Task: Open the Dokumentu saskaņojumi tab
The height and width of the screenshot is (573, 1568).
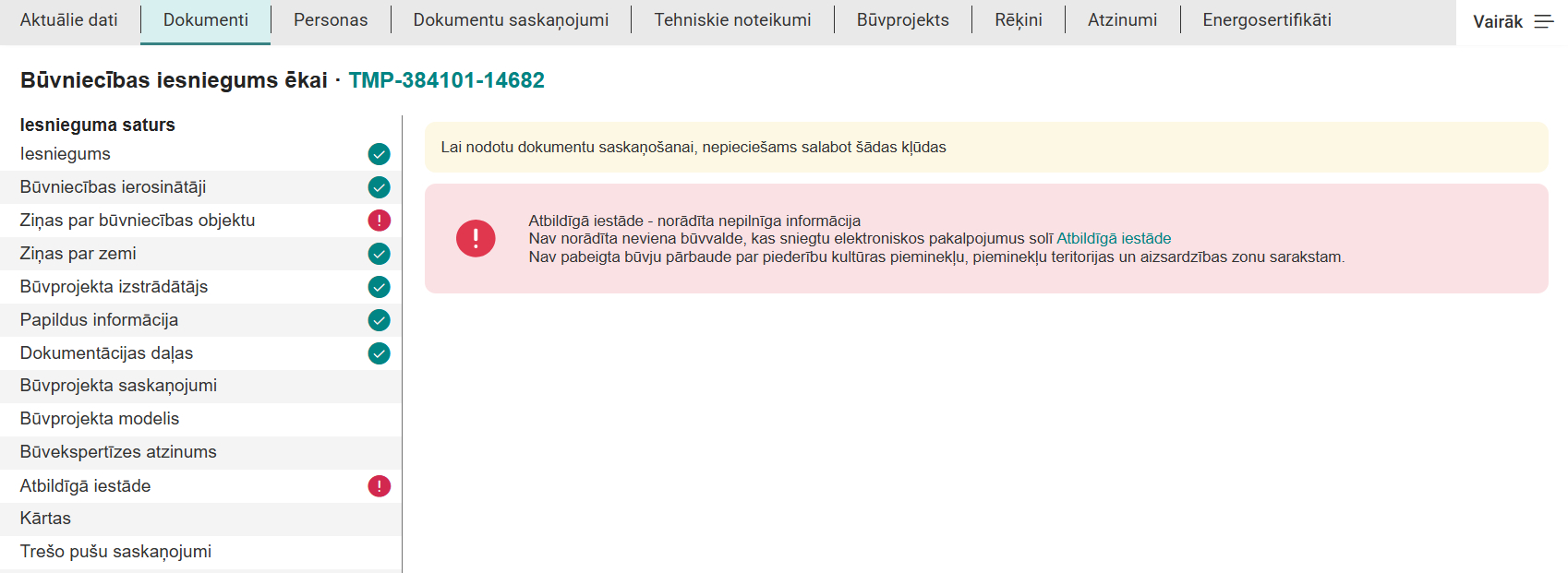Action: 511,20
